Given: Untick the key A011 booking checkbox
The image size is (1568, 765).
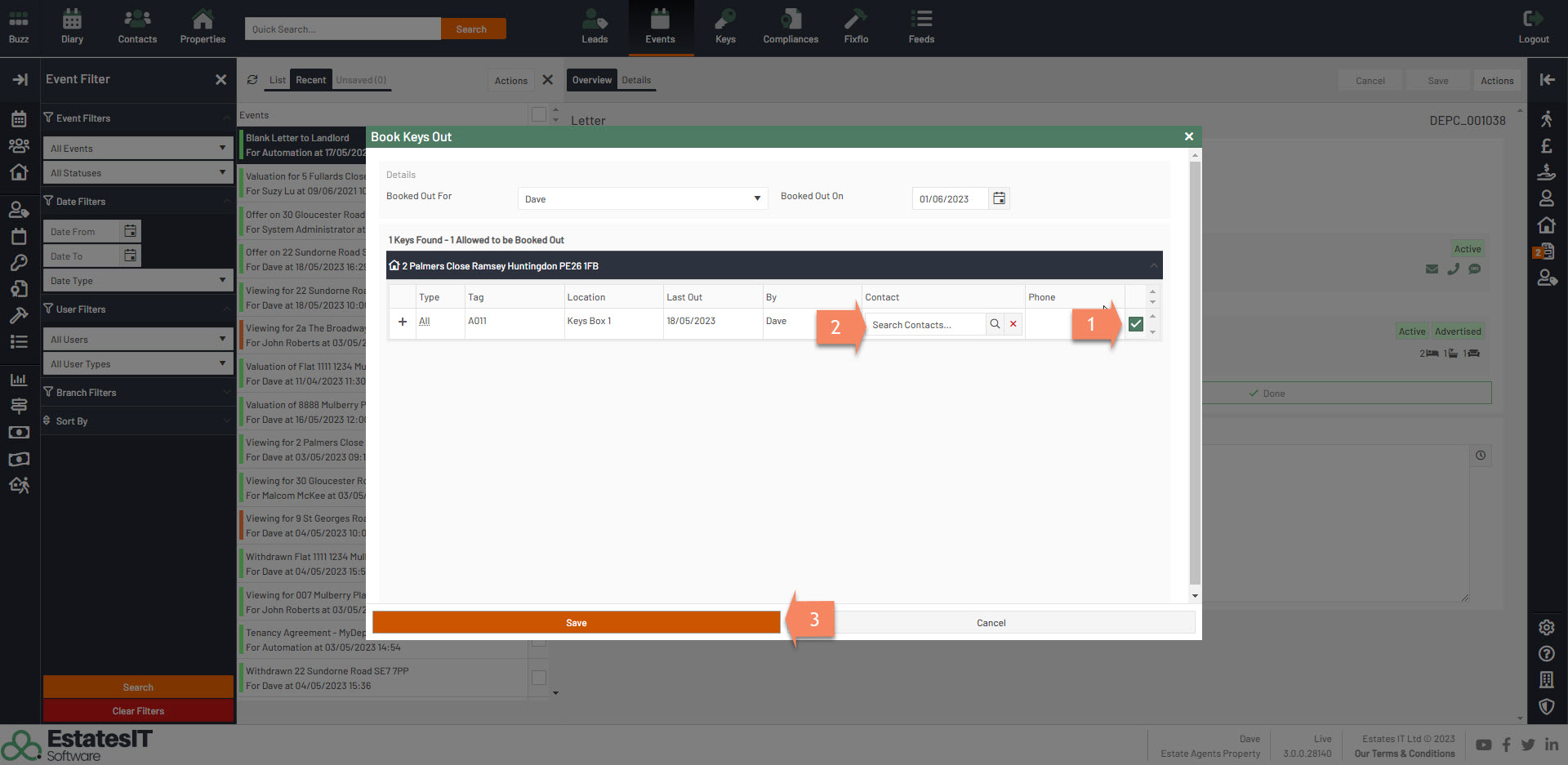Looking at the screenshot, I should pos(1135,324).
